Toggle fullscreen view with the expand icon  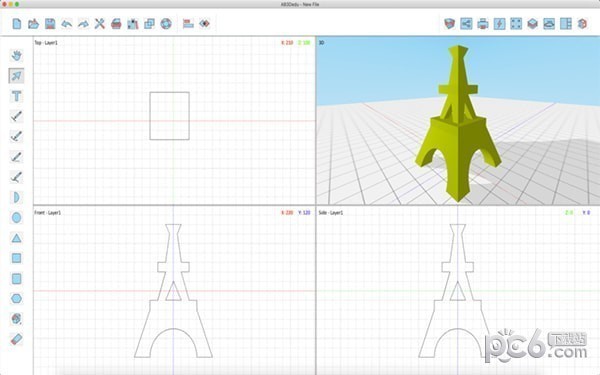tap(516, 24)
